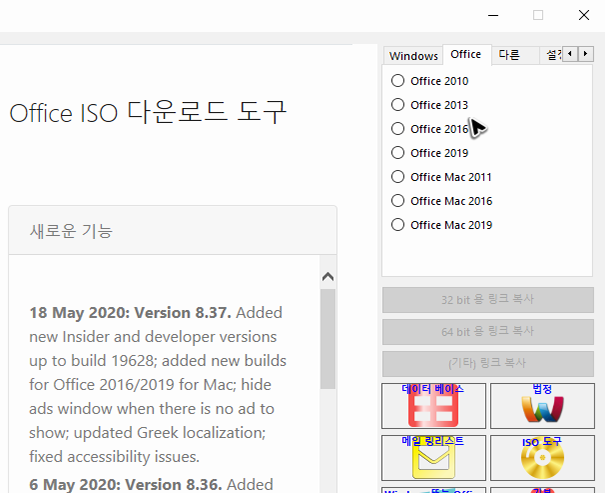
Task: Open the 데이터 베이스 database button
Action: [x=433, y=406]
